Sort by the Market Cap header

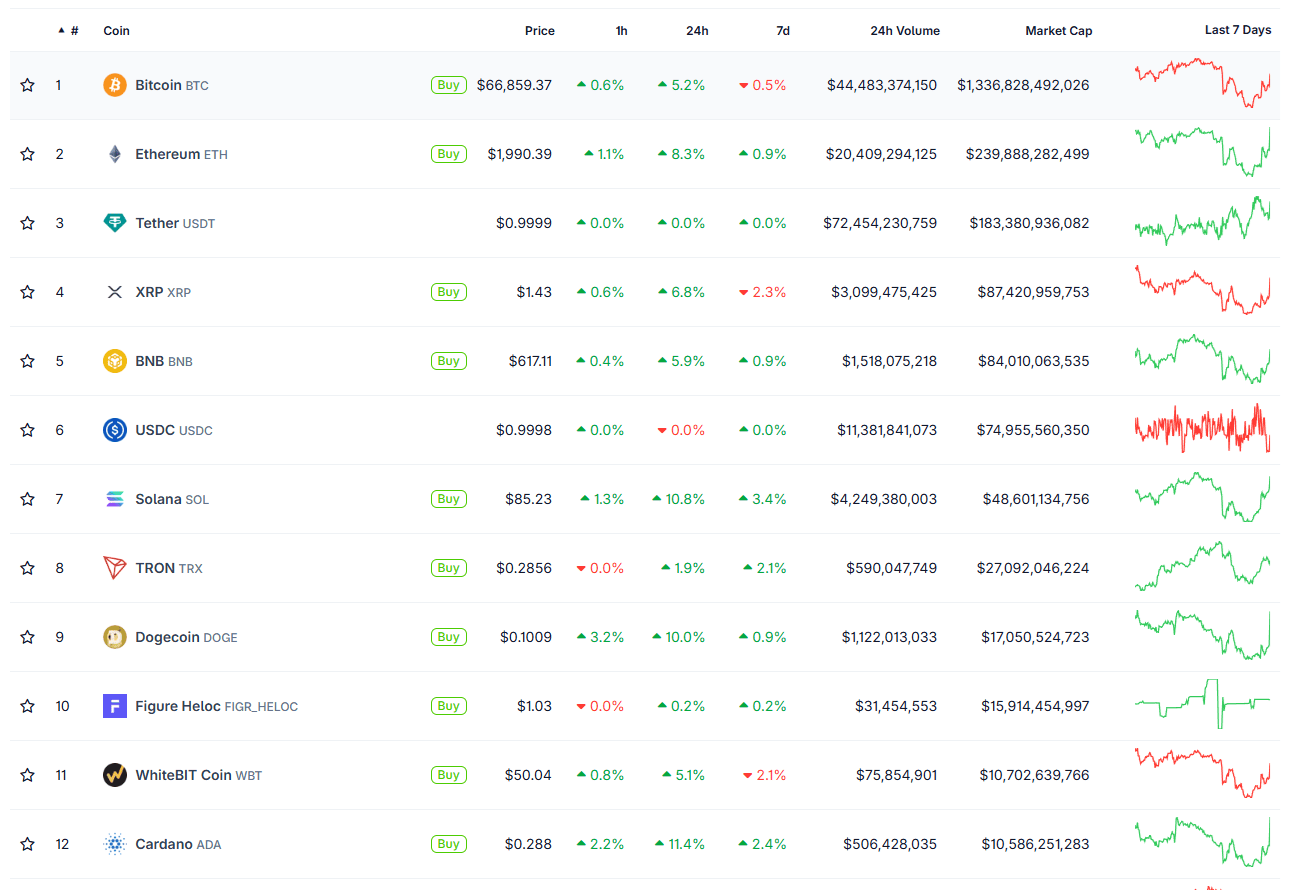point(1058,30)
